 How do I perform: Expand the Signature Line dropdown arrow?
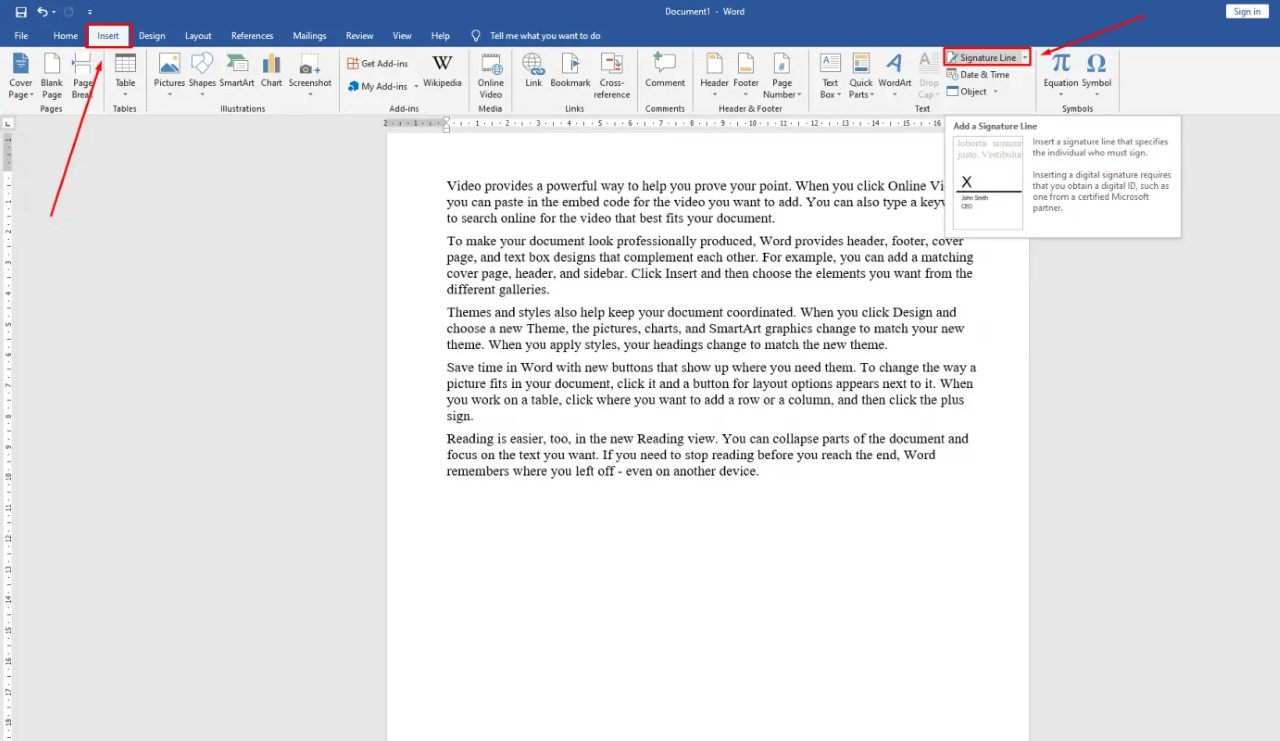point(1025,58)
